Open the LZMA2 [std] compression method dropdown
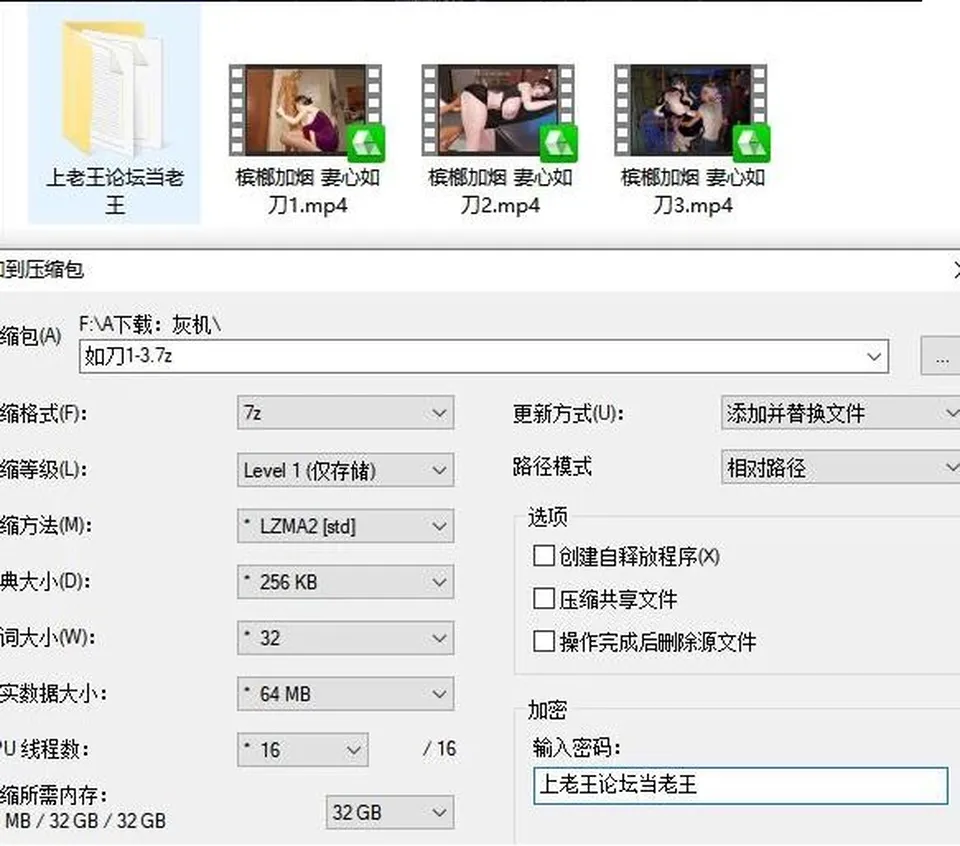Screen dimensions: 960x846 coord(345,526)
